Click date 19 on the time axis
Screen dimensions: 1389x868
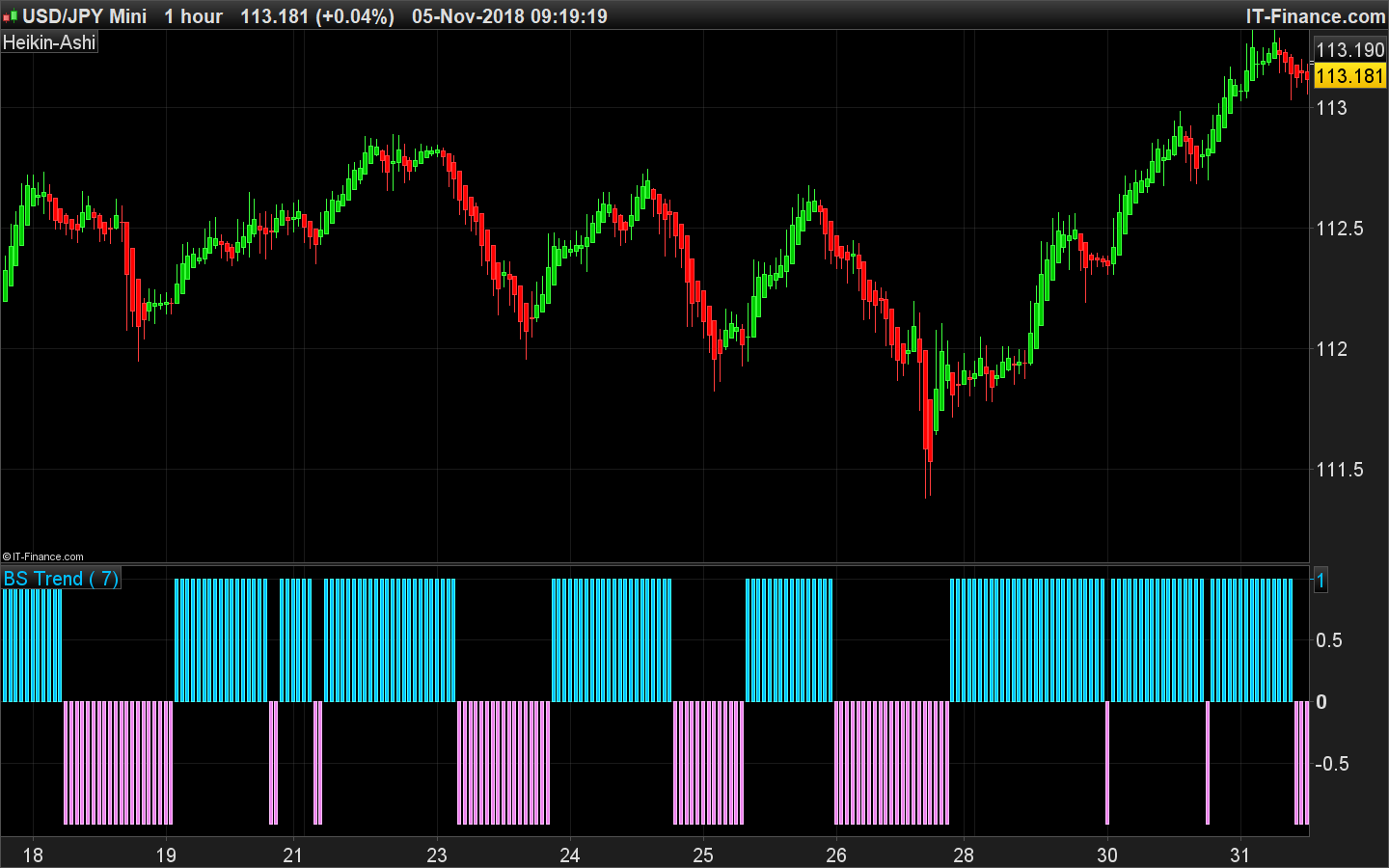[166, 855]
